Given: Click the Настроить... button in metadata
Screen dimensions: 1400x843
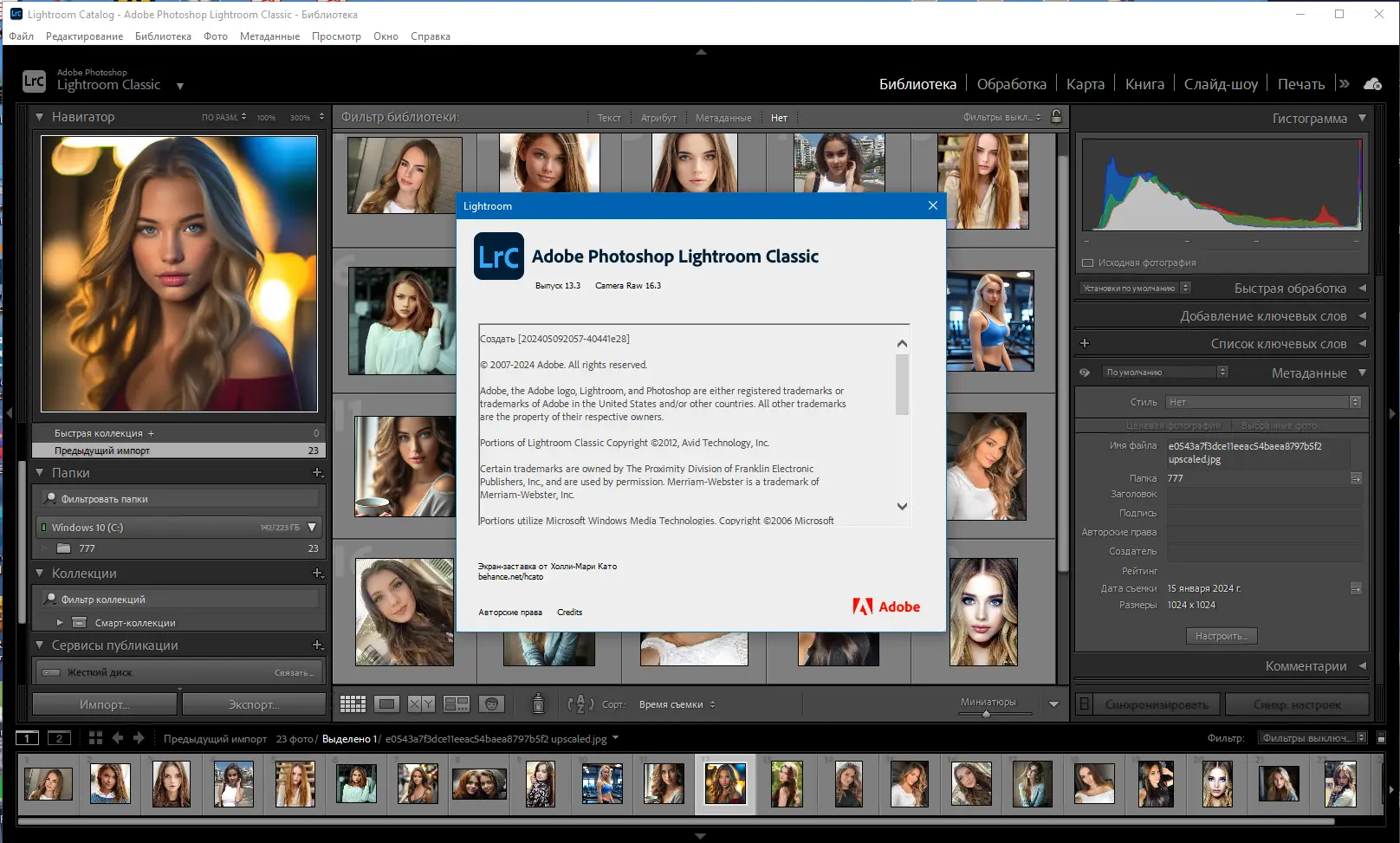Looking at the screenshot, I should [1222, 636].
